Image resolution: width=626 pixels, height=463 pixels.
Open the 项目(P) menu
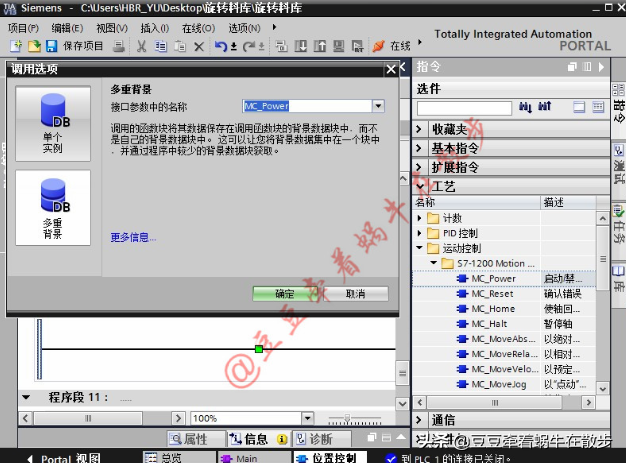[x=23, y=28]
